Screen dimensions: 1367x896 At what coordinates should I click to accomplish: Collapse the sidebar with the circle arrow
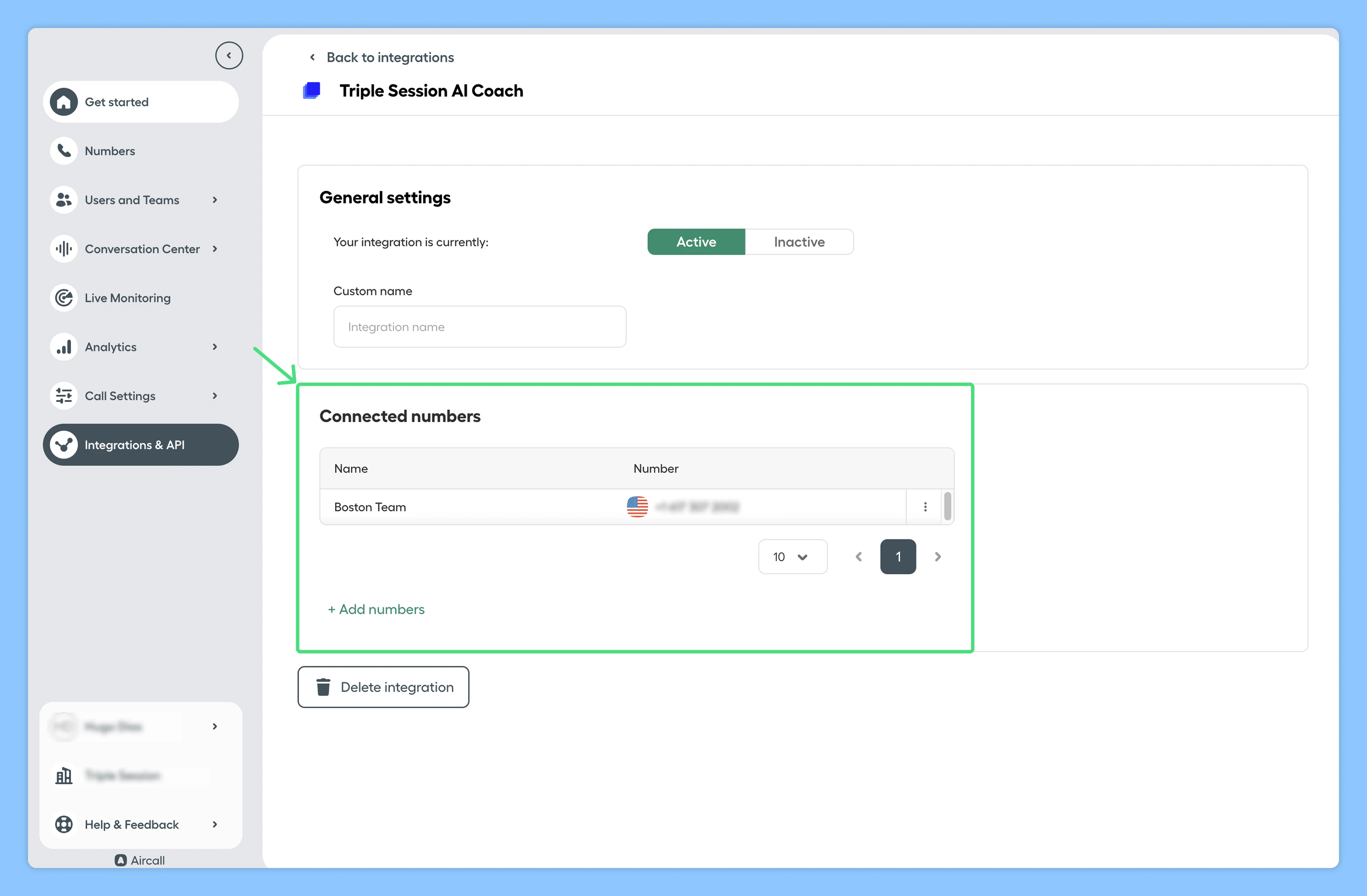tap(229, 56)
